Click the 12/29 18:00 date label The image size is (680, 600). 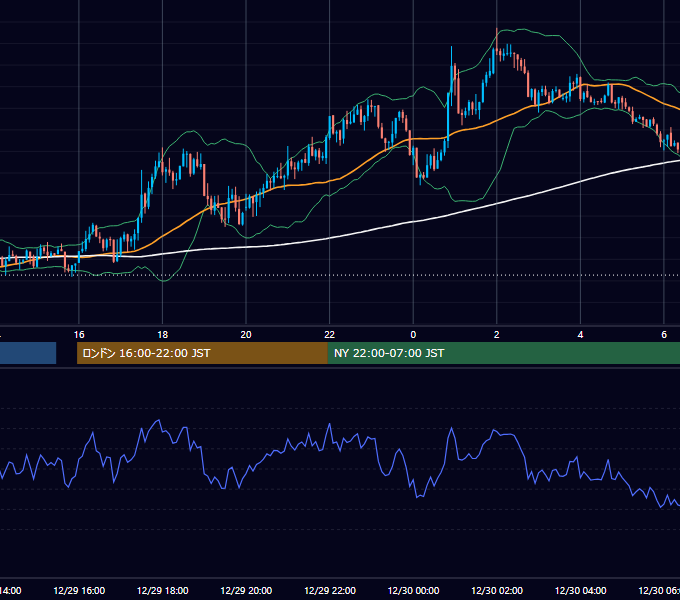click(x=163, y=590)
